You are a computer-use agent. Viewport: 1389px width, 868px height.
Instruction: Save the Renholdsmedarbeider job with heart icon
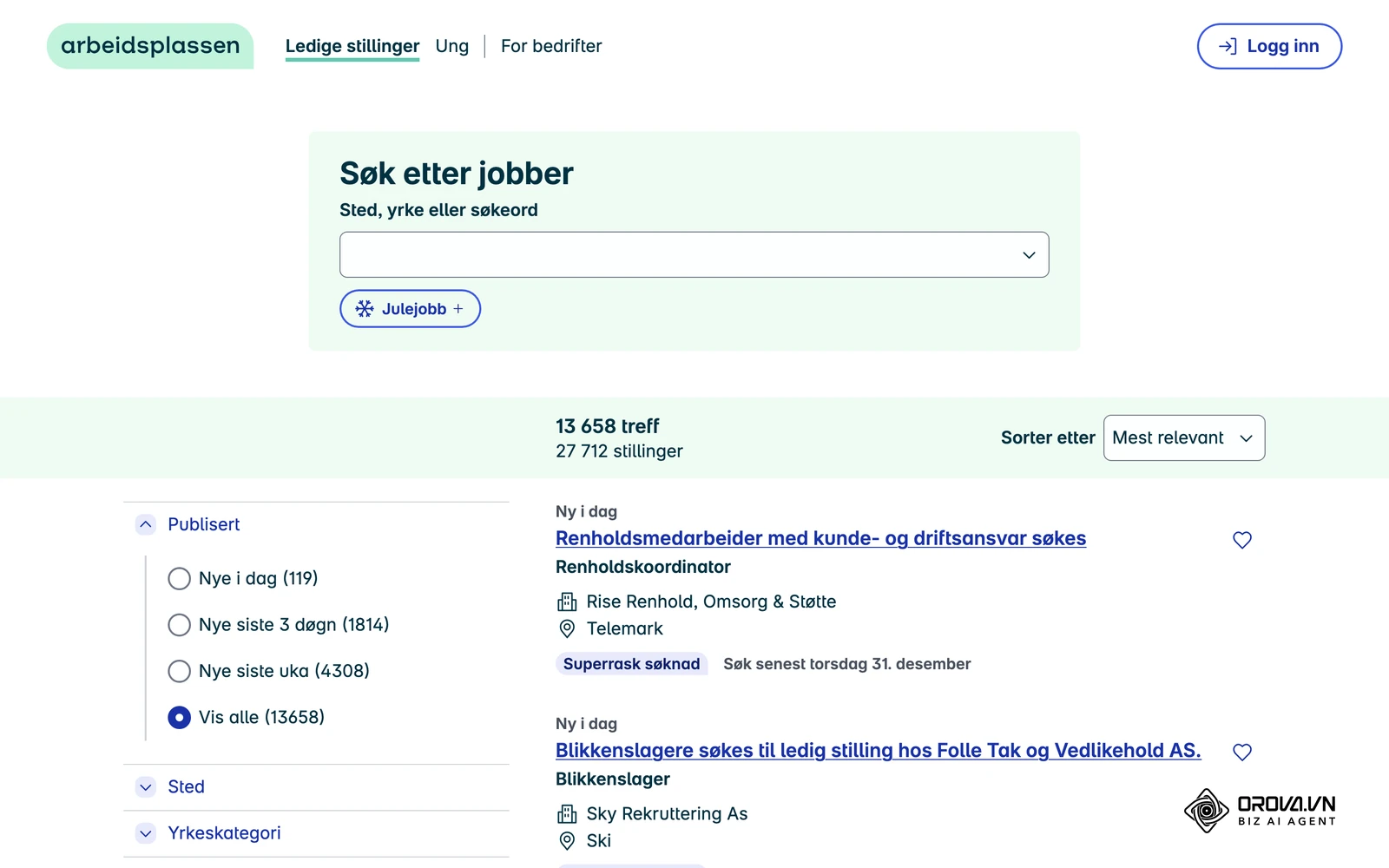[1242, 540]
